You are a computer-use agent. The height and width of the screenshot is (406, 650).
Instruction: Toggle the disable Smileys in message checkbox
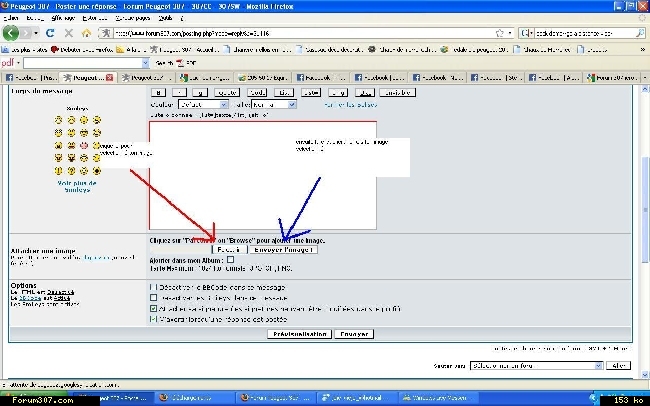click(153, 297)
